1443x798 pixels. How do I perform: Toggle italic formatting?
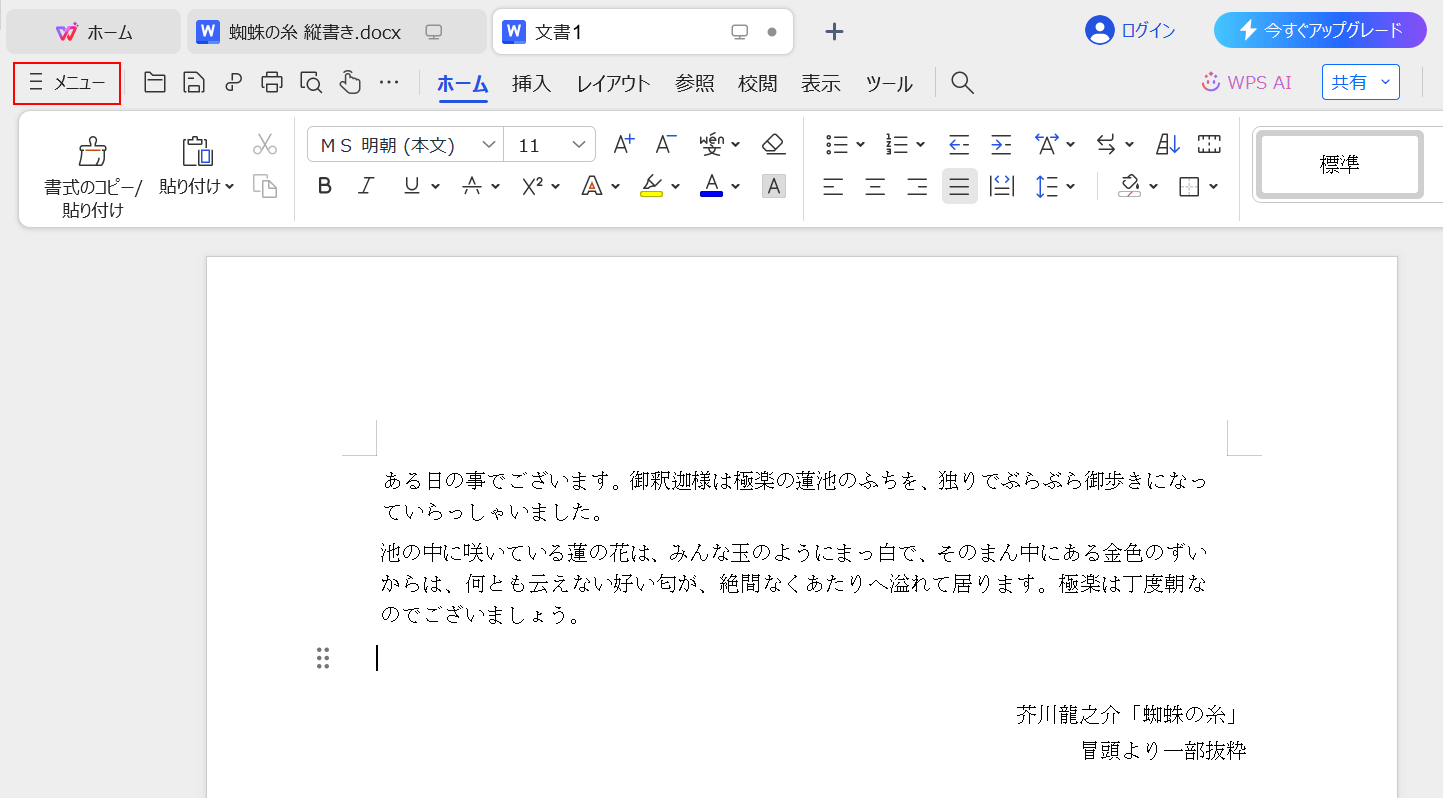click(x=366, y=186)
